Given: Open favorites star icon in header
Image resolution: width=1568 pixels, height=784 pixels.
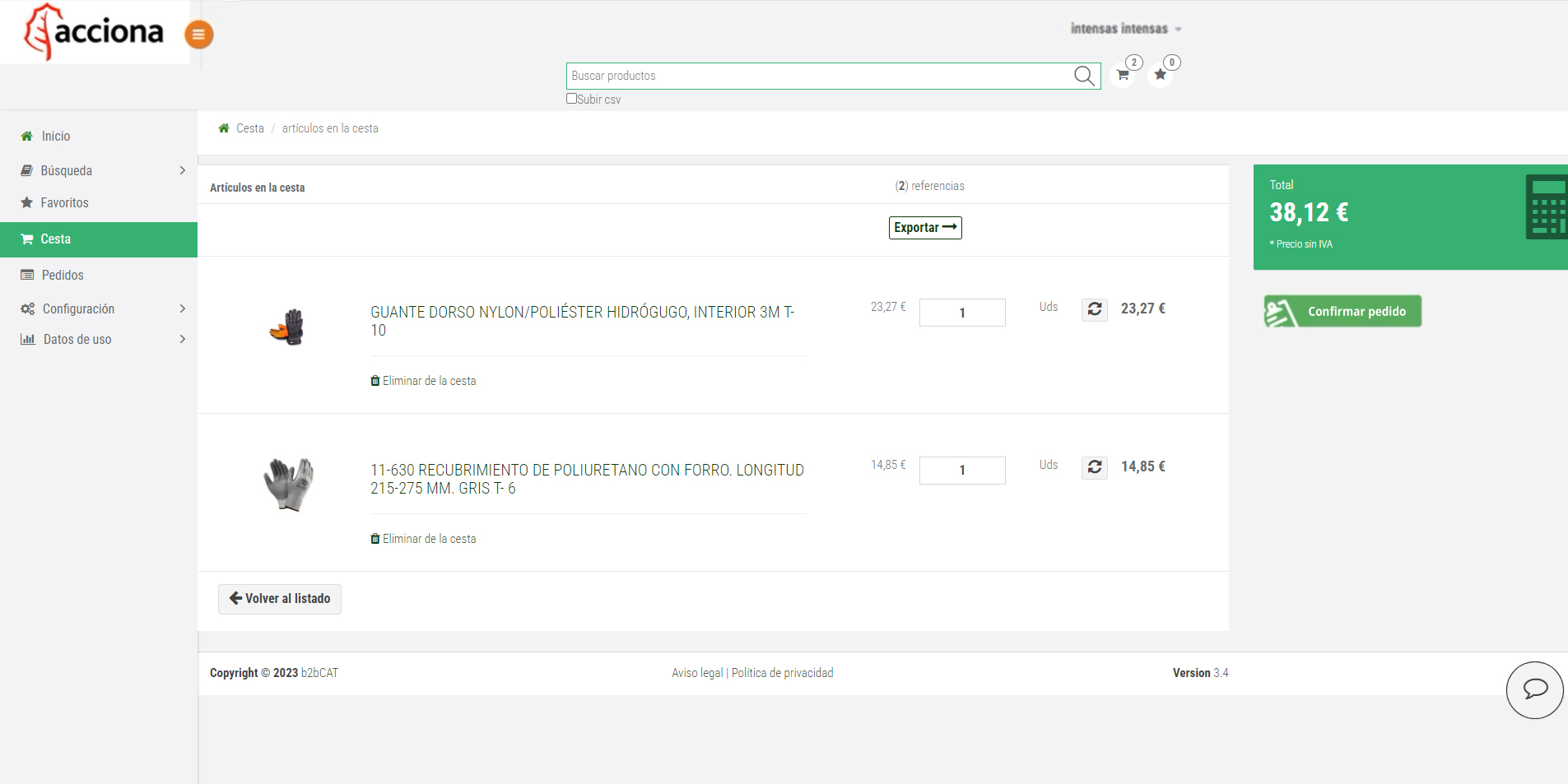Looking at the screenshot, I should [1161, 75].
